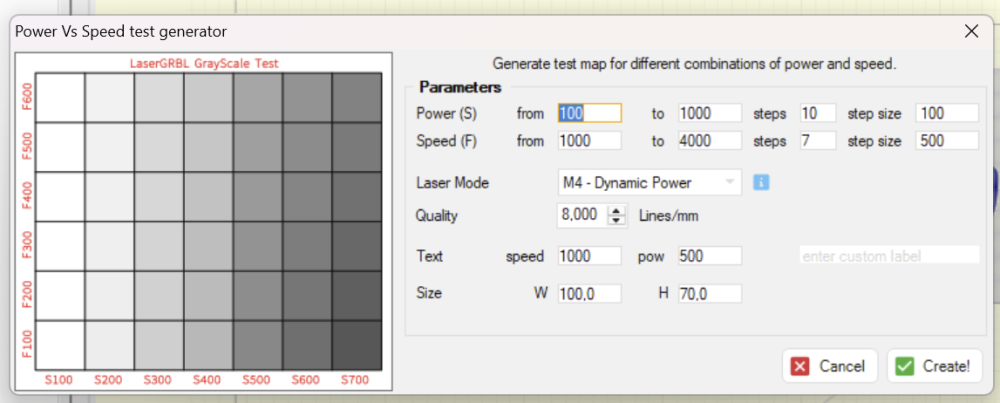Viewport: 1000px width, 403px height.
Task: Click the Quality value field showing 8,000
Action: point(582,216)
